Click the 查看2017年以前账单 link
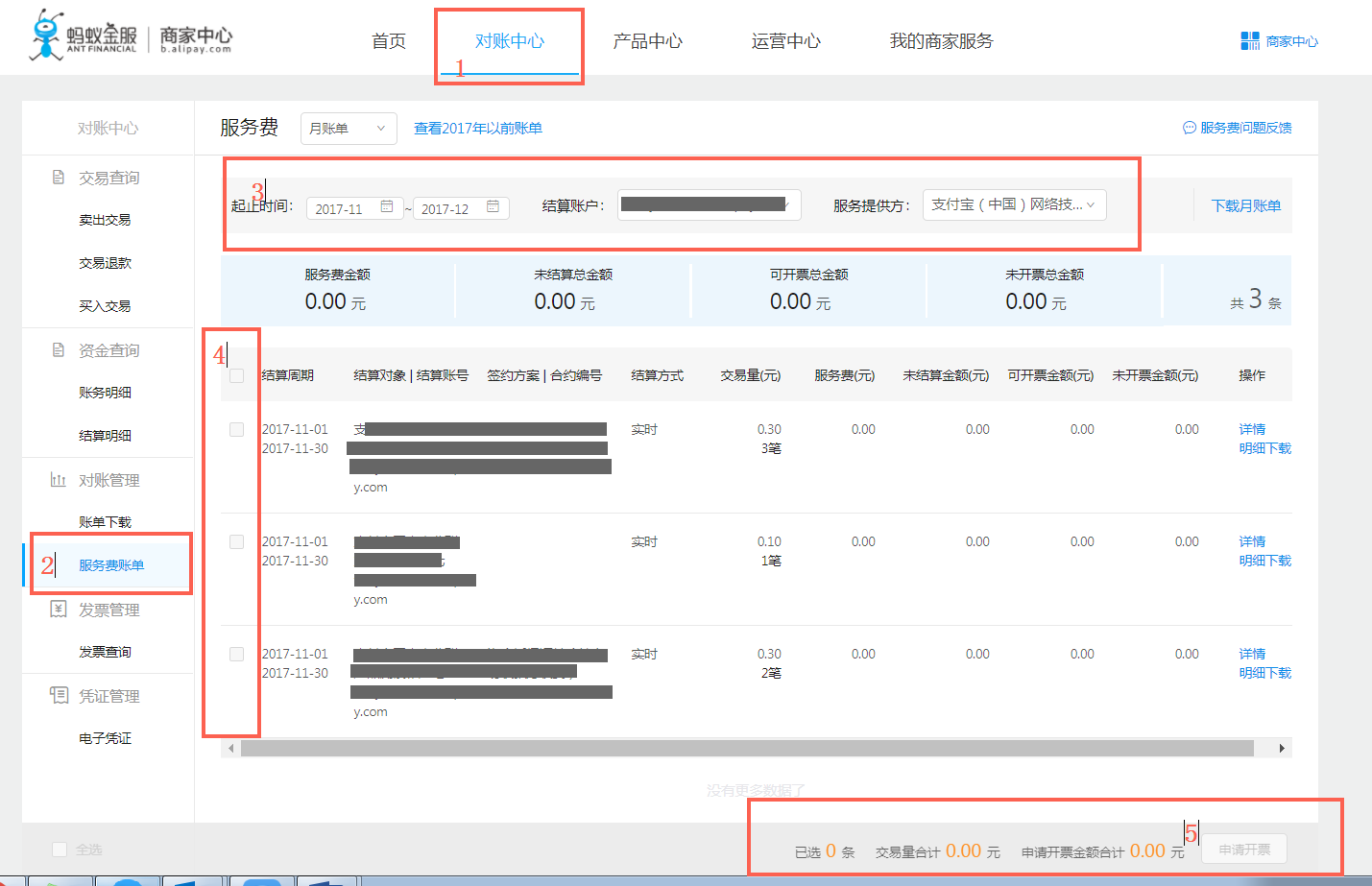The height and width of the screenshot is (886, 1372). 478,129
